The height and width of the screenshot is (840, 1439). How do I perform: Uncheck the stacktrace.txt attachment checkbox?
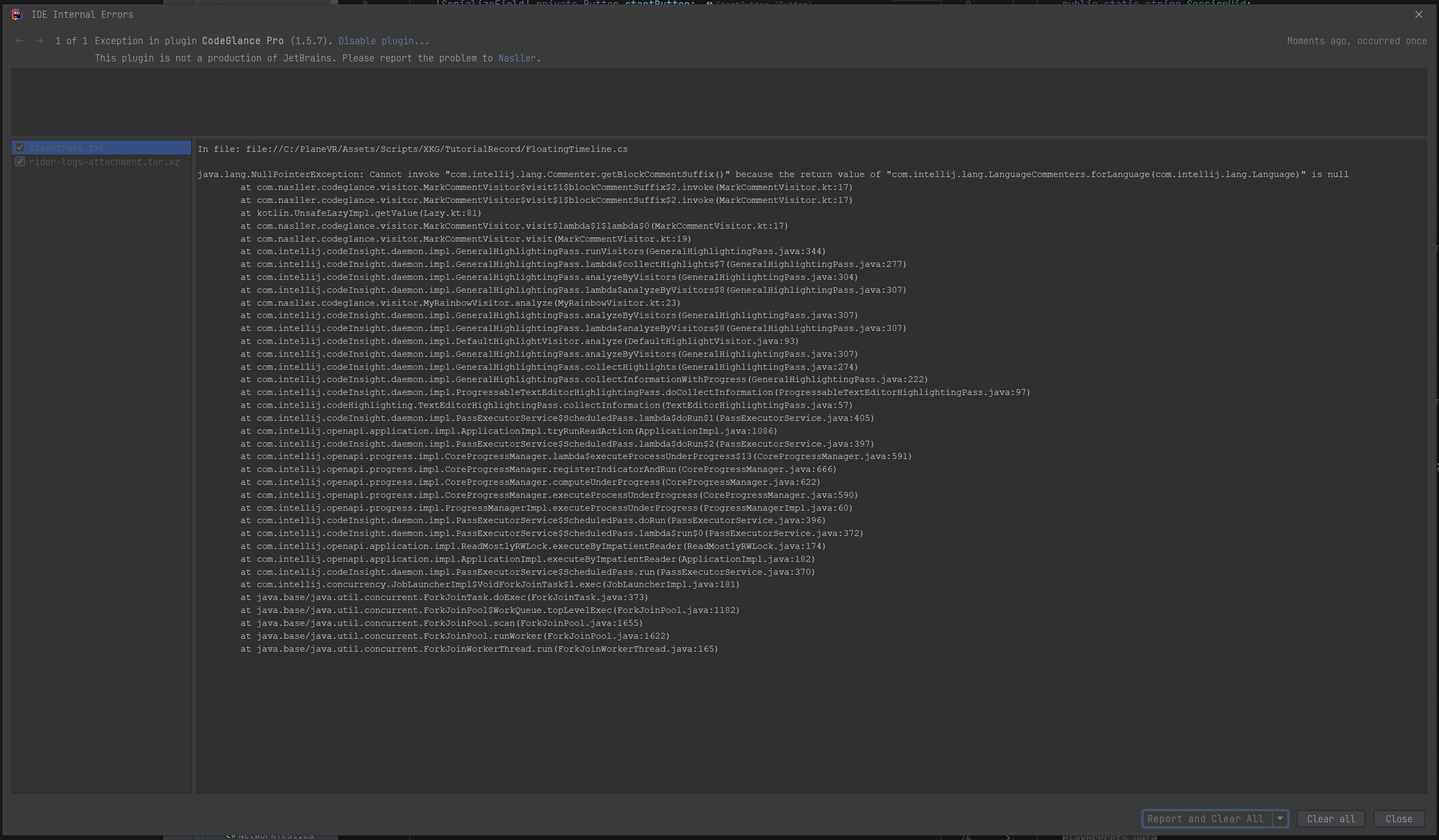pyautogui.click(x=20, y=147)
